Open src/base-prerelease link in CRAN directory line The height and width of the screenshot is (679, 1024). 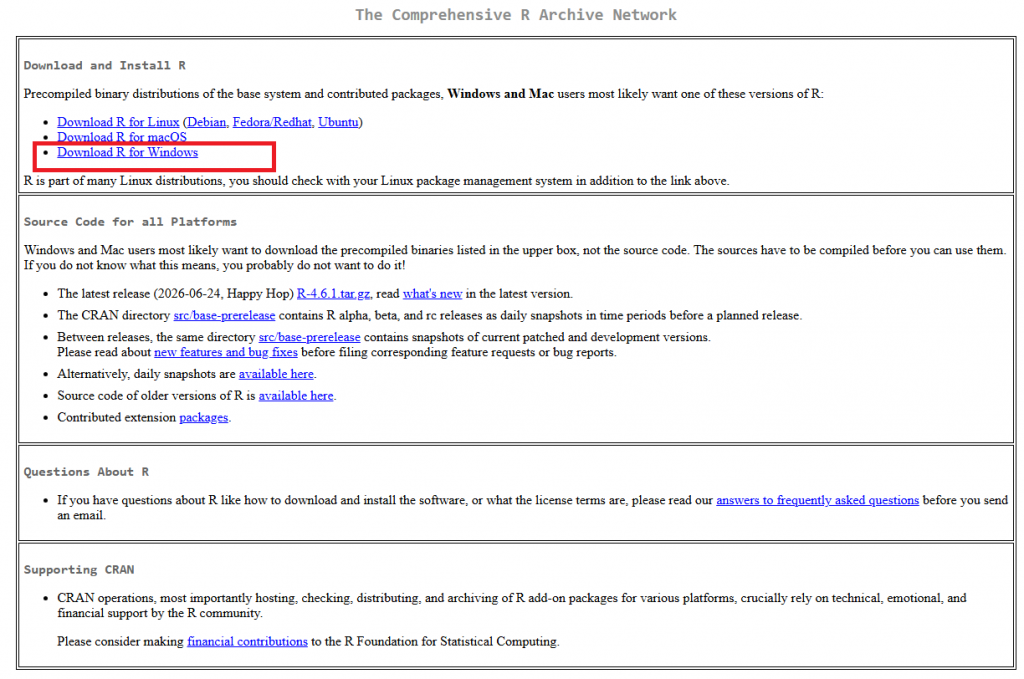[x=225, y=315]
